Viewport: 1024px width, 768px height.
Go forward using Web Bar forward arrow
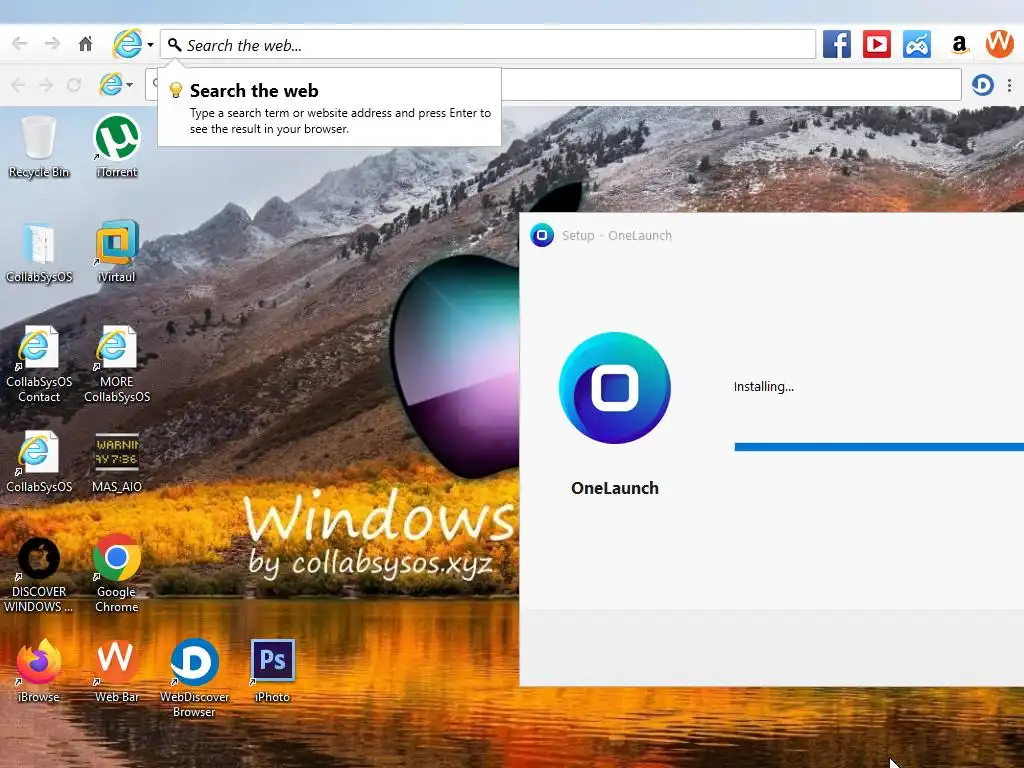[x=52, y=44]
